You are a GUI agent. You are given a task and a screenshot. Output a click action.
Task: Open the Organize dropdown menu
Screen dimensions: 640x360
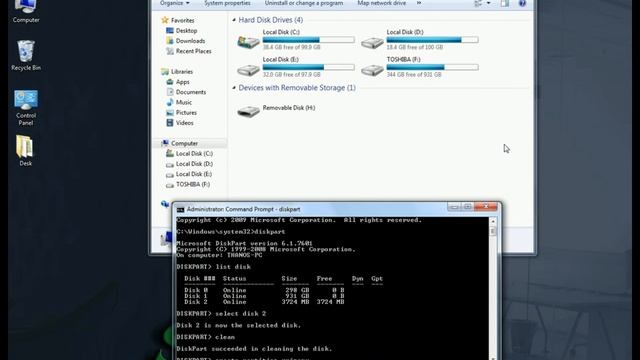tap(175, 3)
